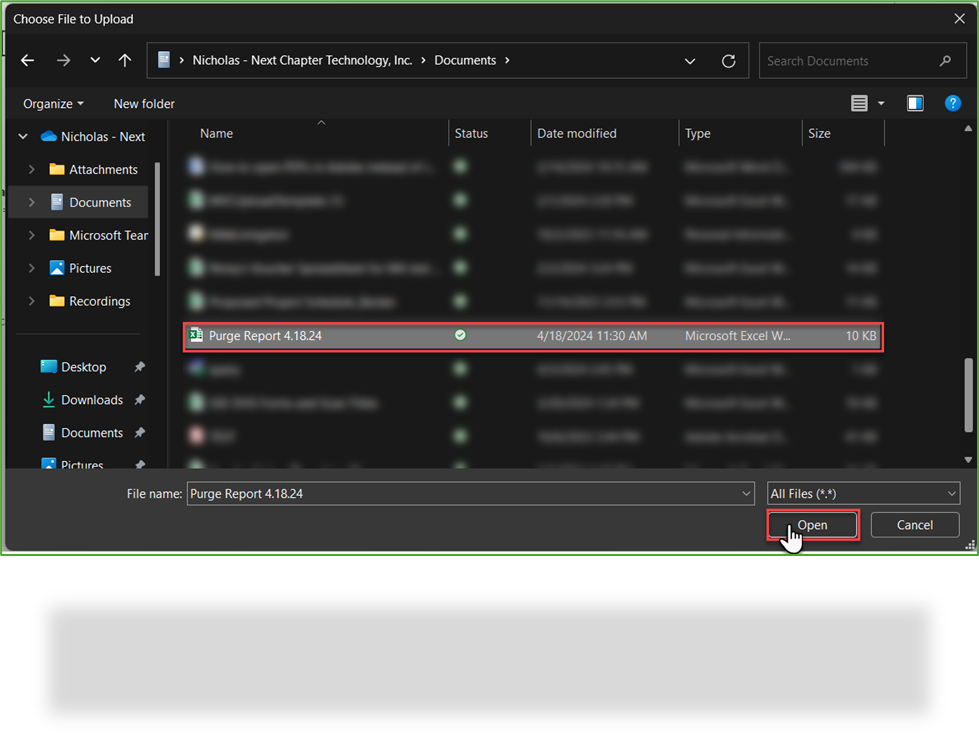
Task: Expand the Microsoft Teams folder node
Action: pyautogui.click(x=31, y=235)
